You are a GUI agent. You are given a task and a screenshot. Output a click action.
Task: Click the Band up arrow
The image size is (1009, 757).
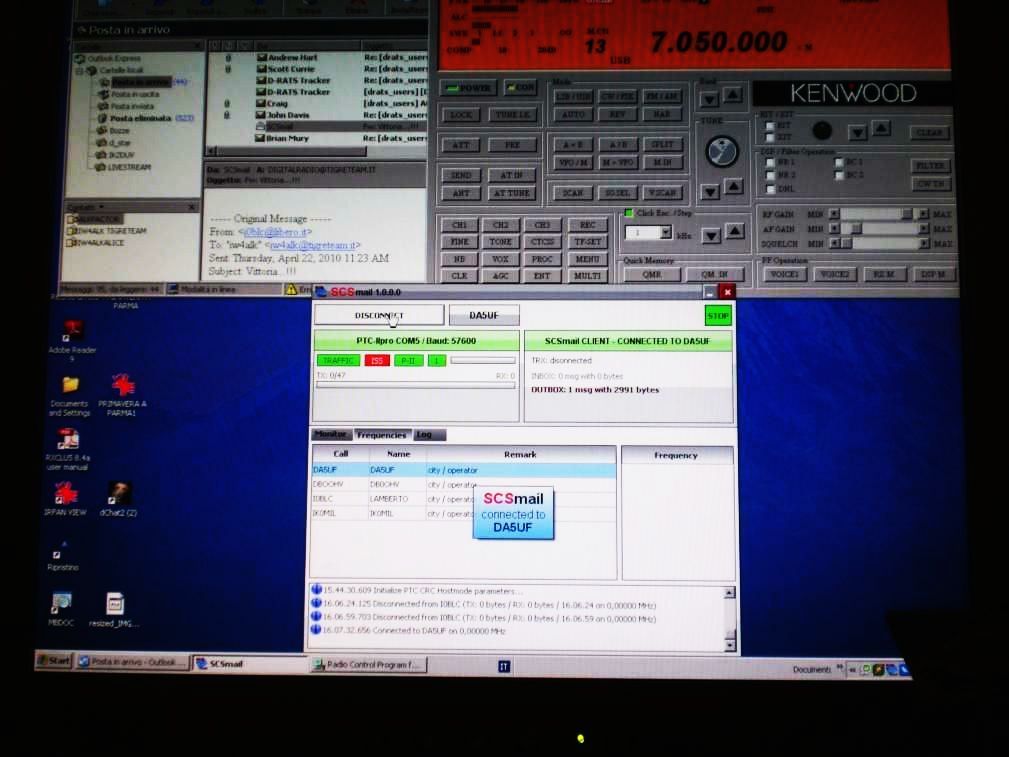[732, 95]
